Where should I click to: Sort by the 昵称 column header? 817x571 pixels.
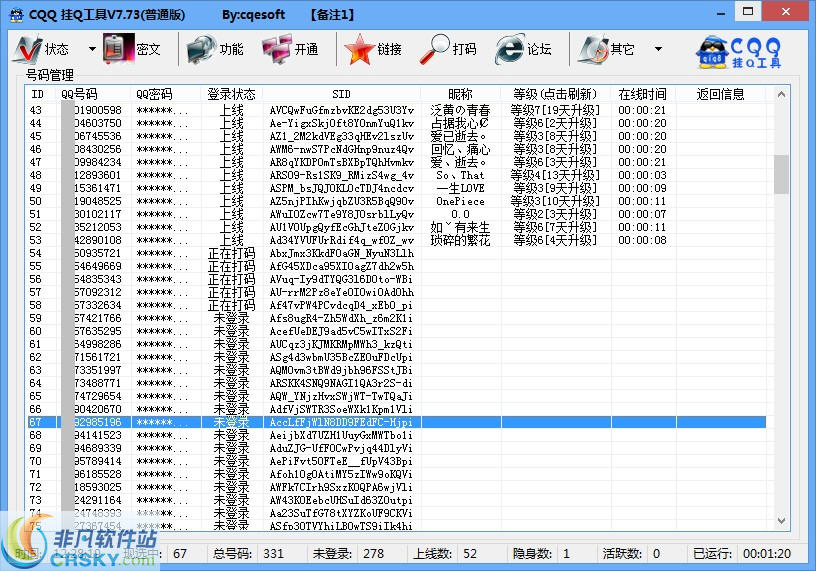coord(461,94)
